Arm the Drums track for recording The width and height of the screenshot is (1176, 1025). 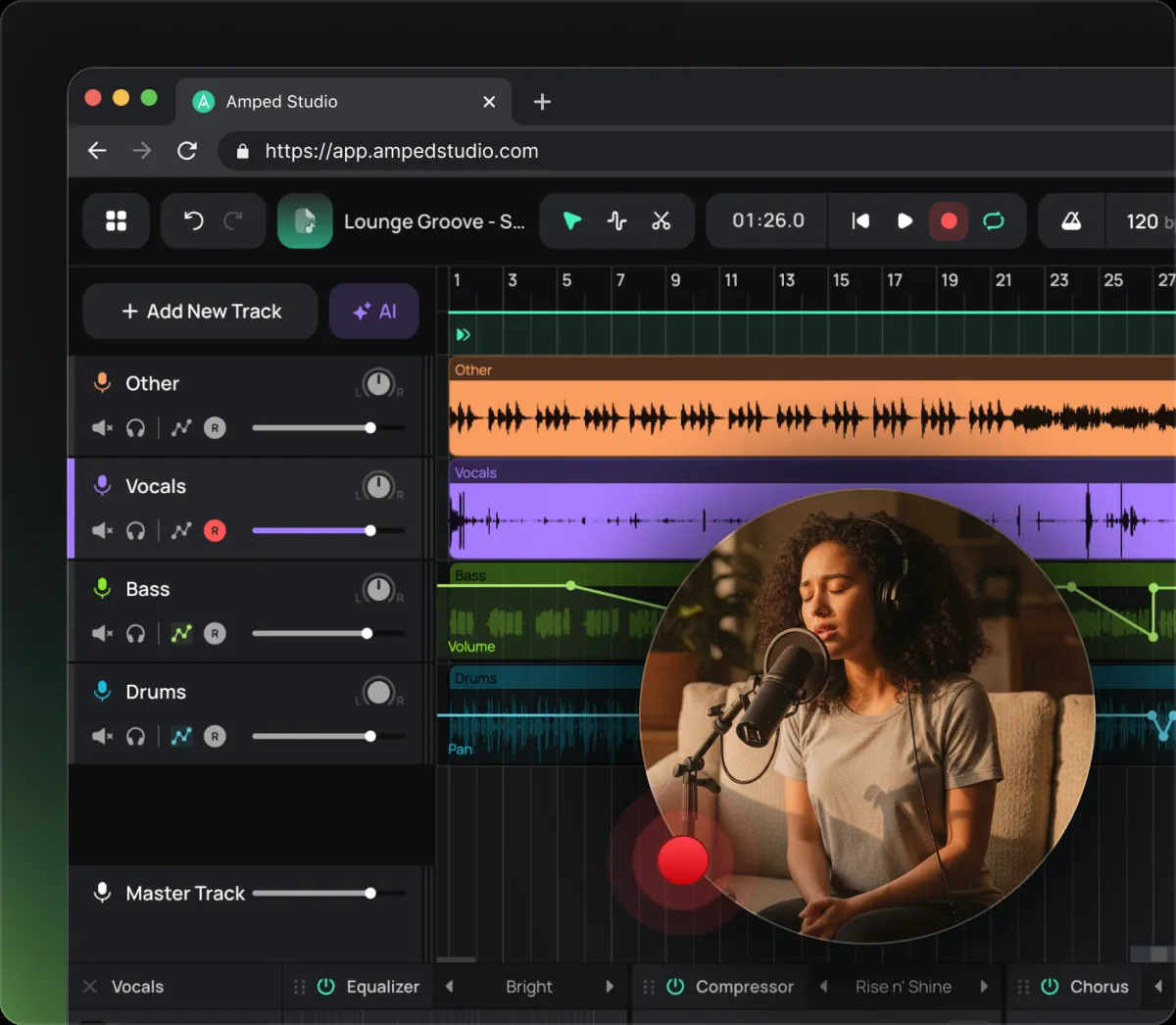click(215, 737)
